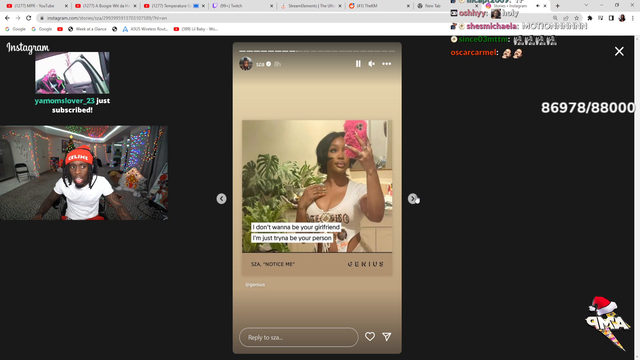Close the MPR - YouTube tab
640x360 pixels.
(x=66, y=6)
